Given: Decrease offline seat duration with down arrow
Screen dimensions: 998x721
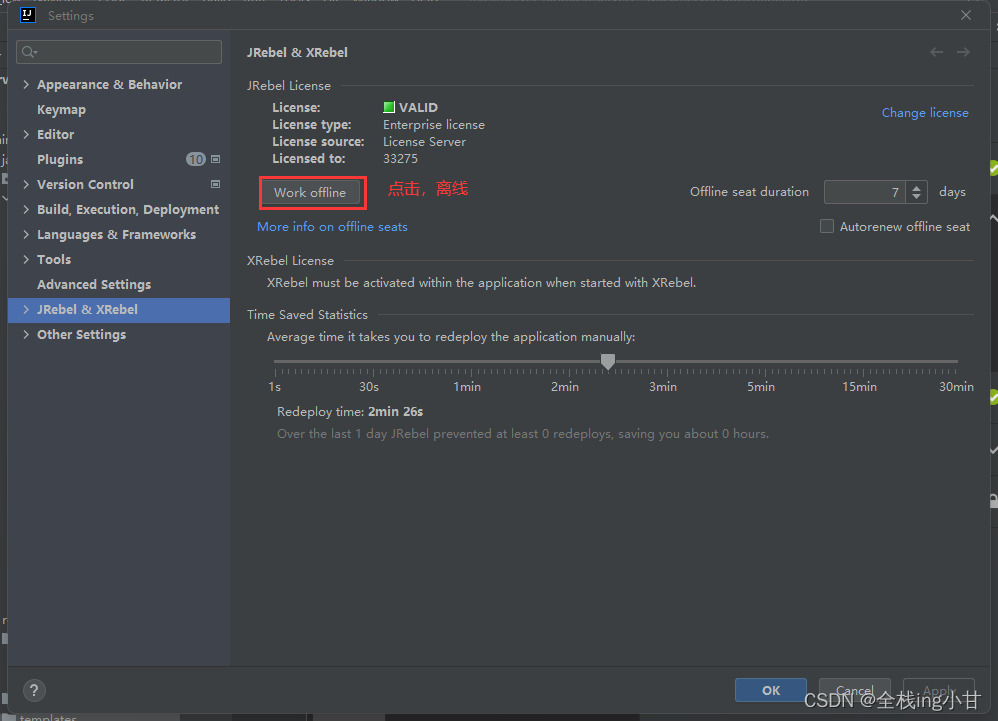Looking at the screenshot, I should [x=917, y=197].
